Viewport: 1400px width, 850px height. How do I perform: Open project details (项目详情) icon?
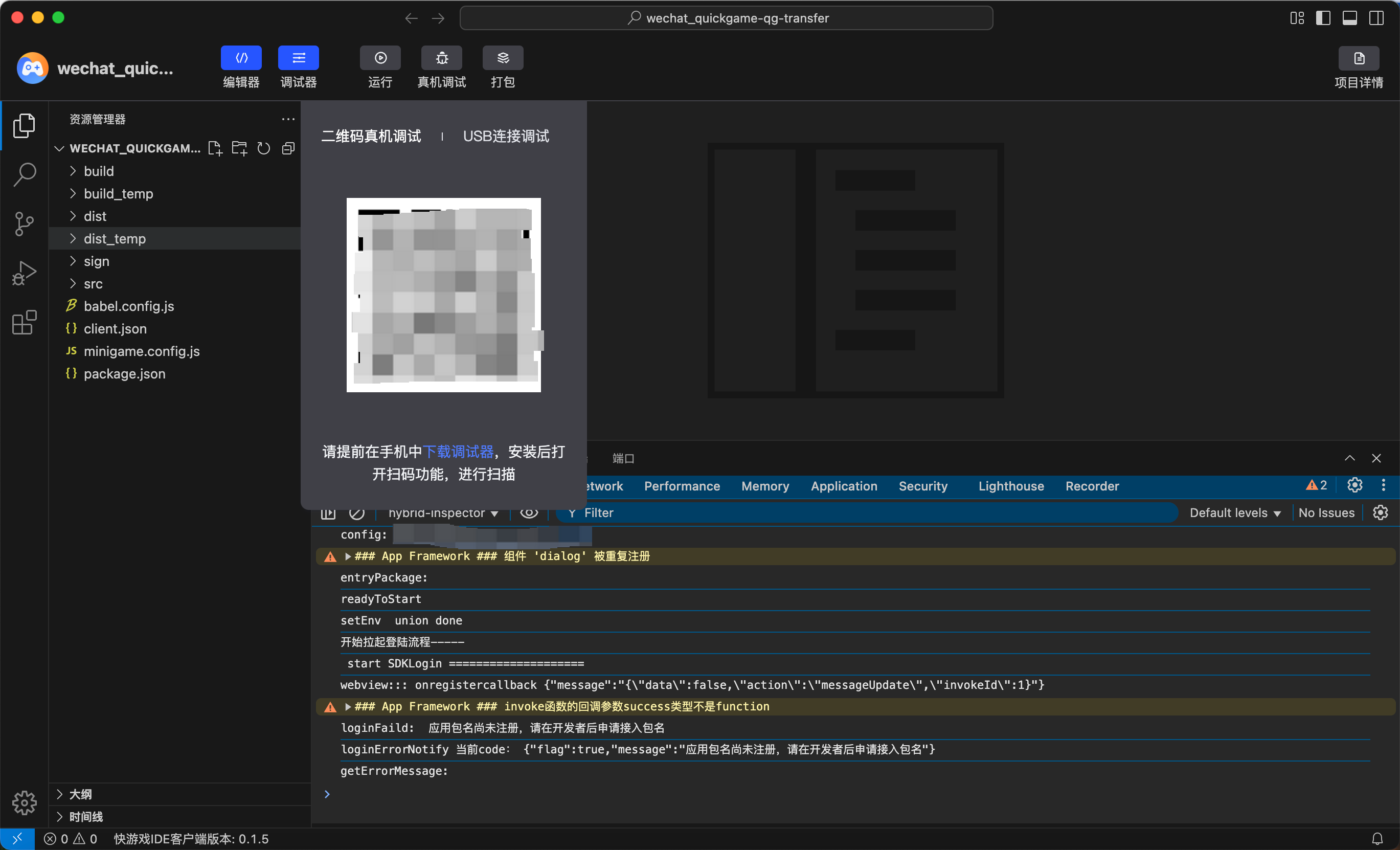click(x=1358, y=58)
